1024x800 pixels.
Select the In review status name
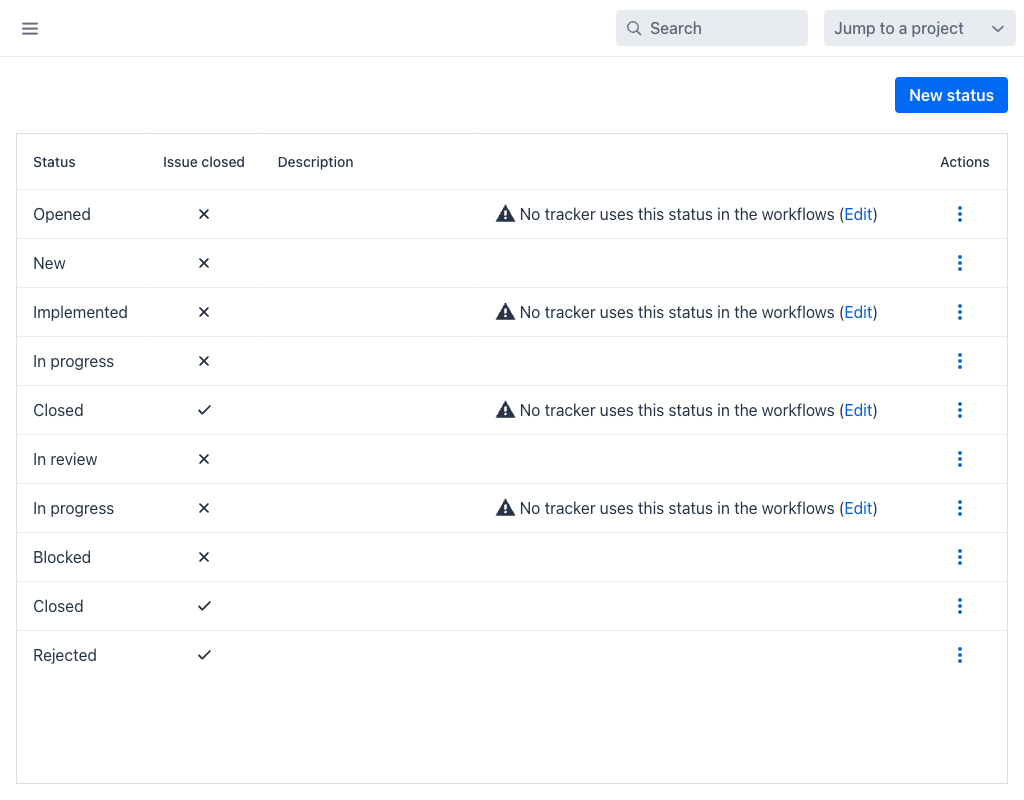coord(65,459)
